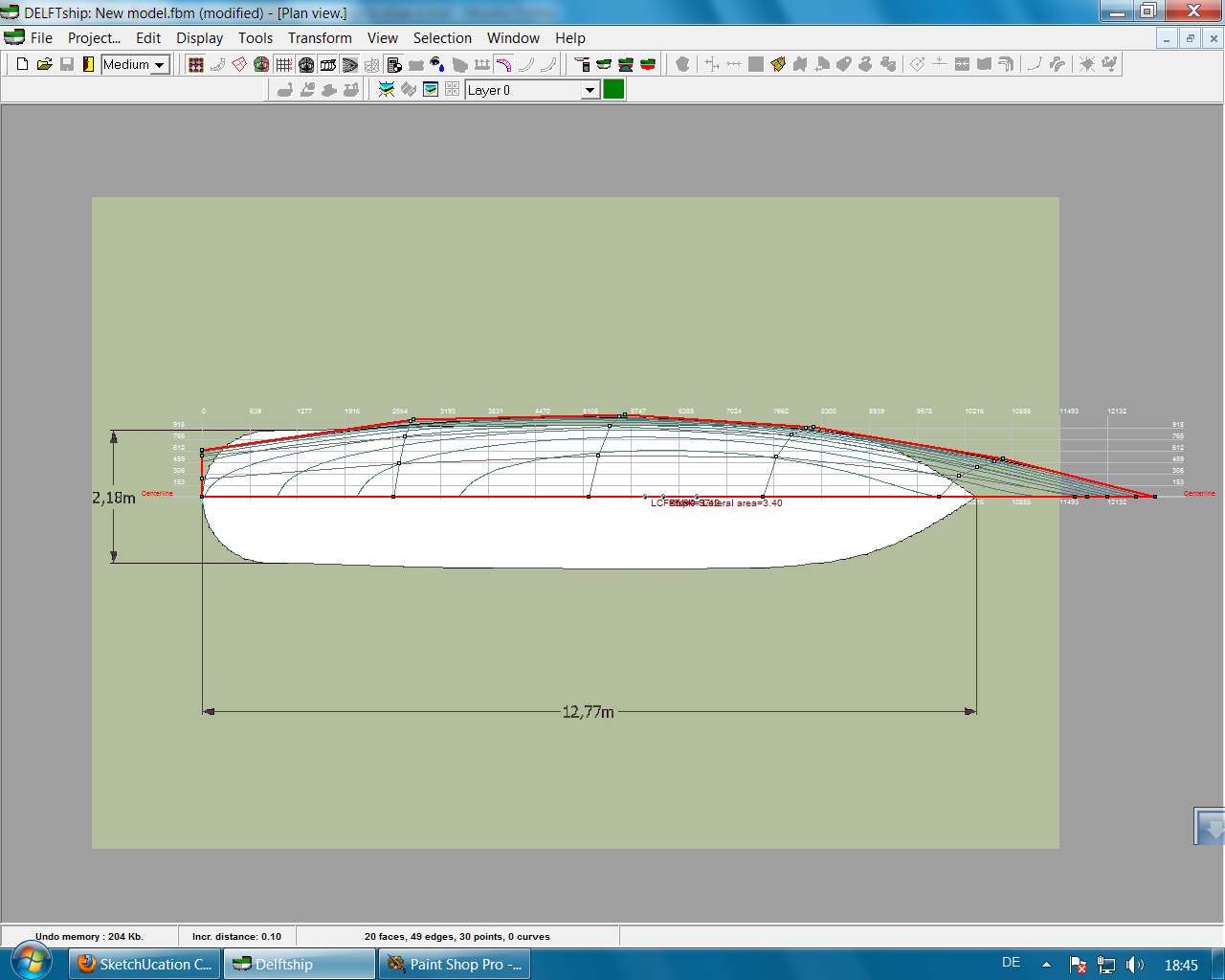Open the Project menu
Screen dimensions: 1225x980
pyautogui.click(x=94, y=38)
